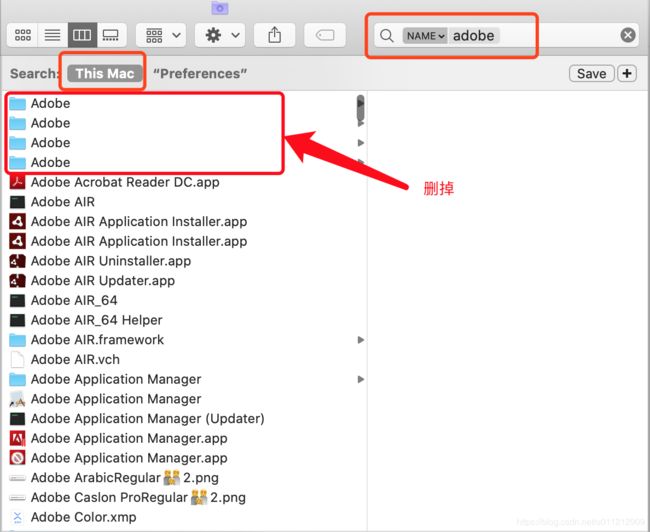Screen dimensions: 650x532
Task: Clear the search field with X icon
Action: point(627,35)
